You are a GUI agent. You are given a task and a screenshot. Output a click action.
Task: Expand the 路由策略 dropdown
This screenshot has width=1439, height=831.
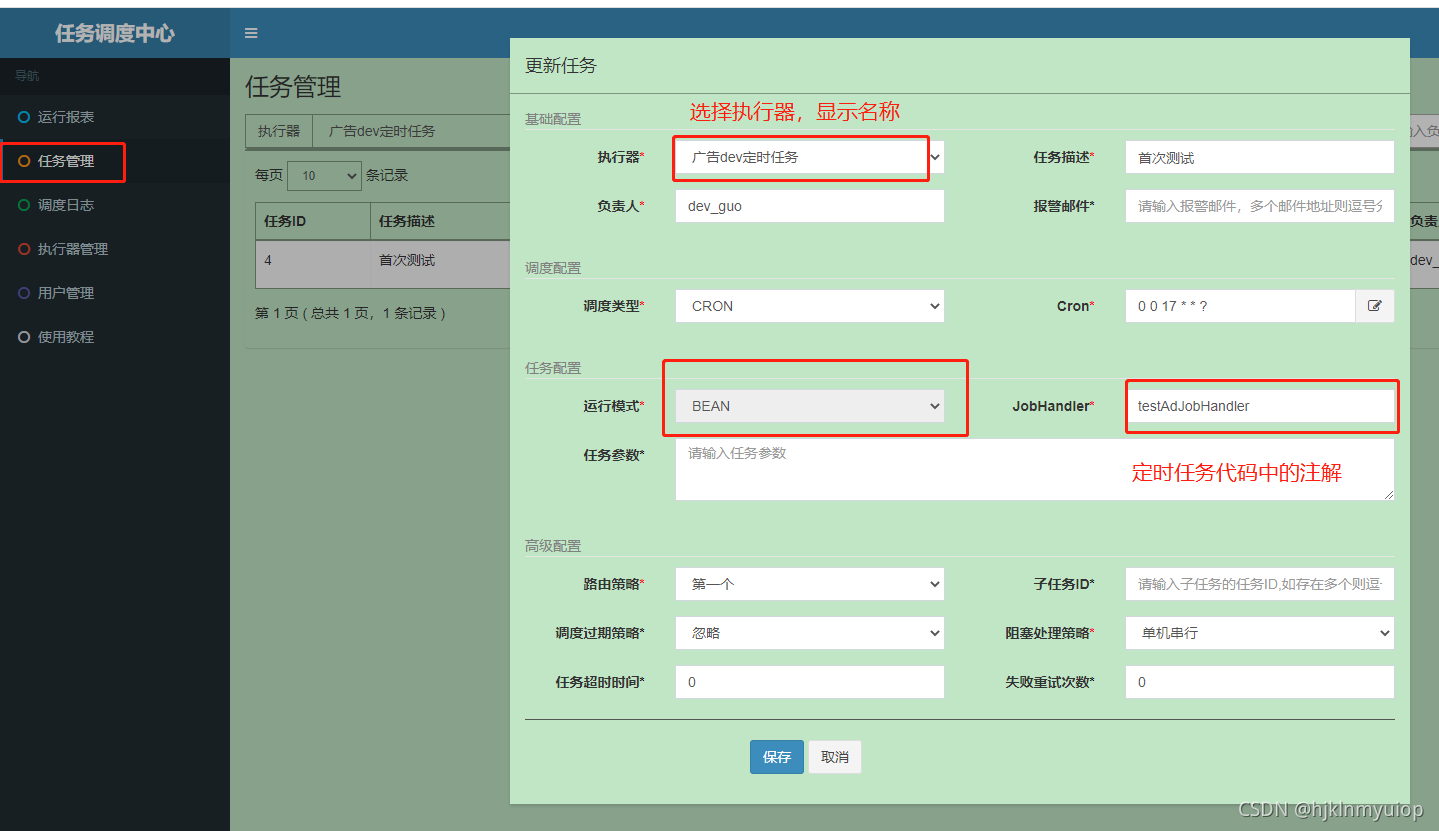[x=810, y=584]
